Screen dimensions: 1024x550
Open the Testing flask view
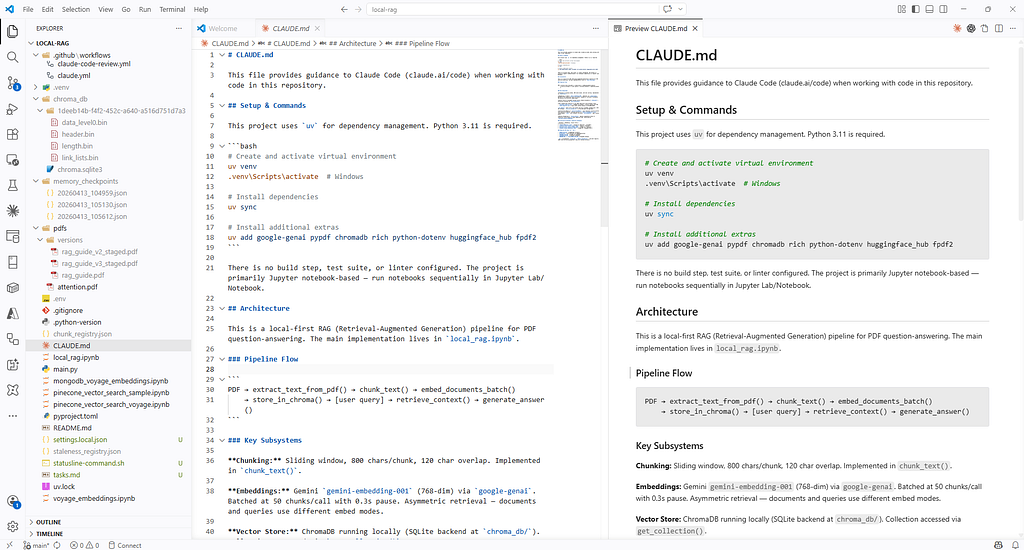tap(12, 186)
